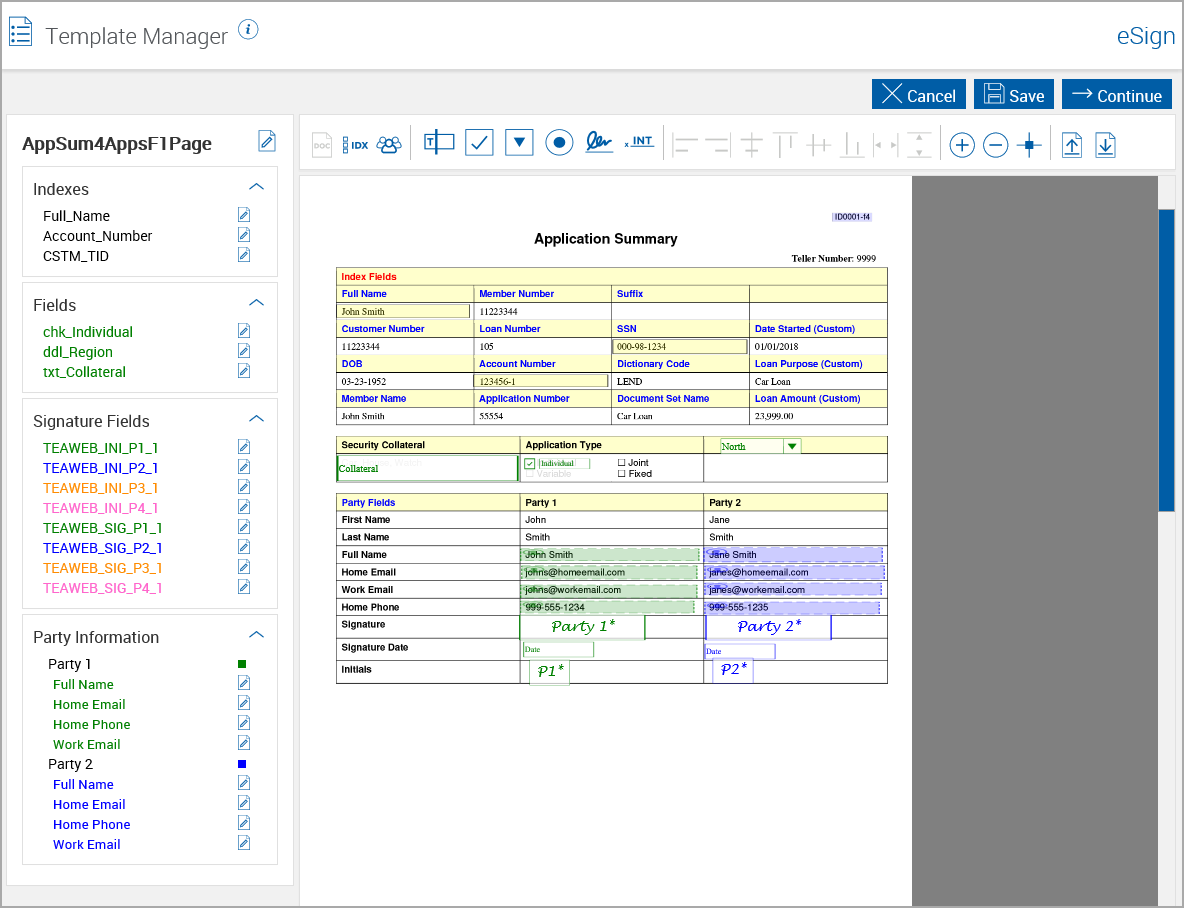Image resolution: width=1184 pixels, height=908 pixels.
Task: Click the zoom in plus icon
Action: [x=962, y=145]
